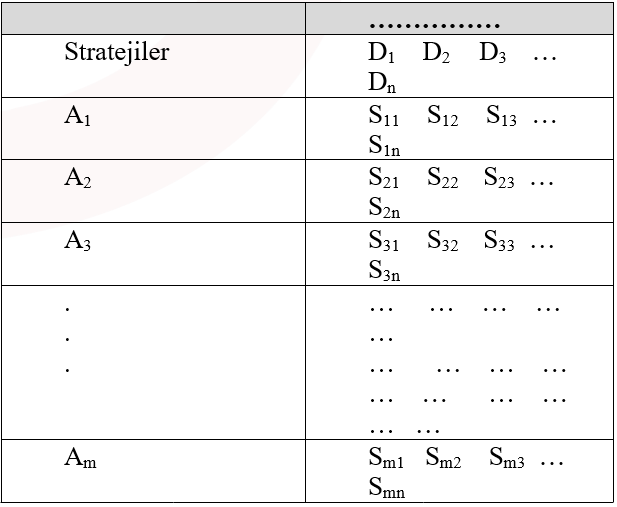Click the S31 table entry
Viewport: 617px width, 507px height.
(x=384, y=242)
